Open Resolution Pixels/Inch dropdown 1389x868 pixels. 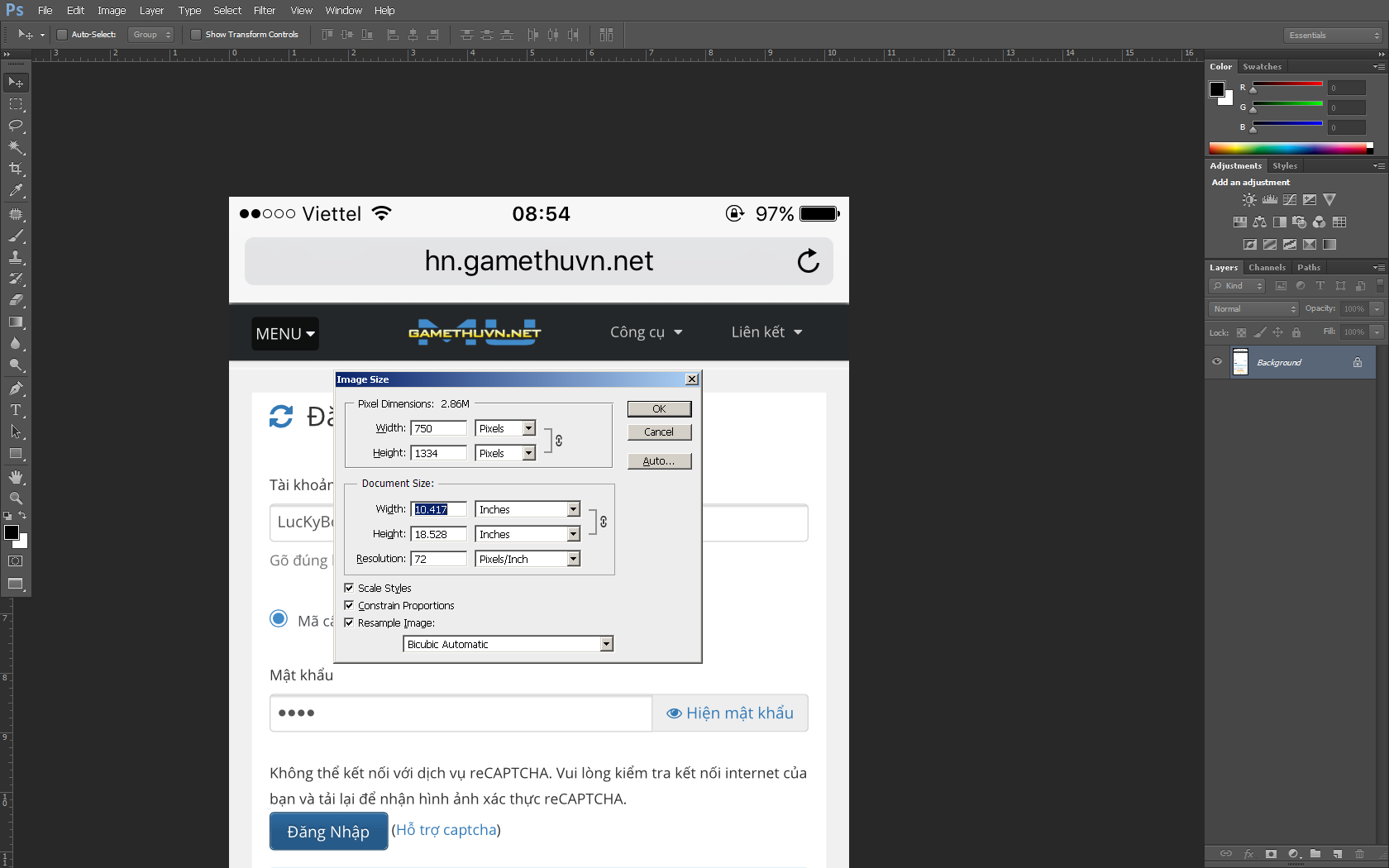click(573, 559)
